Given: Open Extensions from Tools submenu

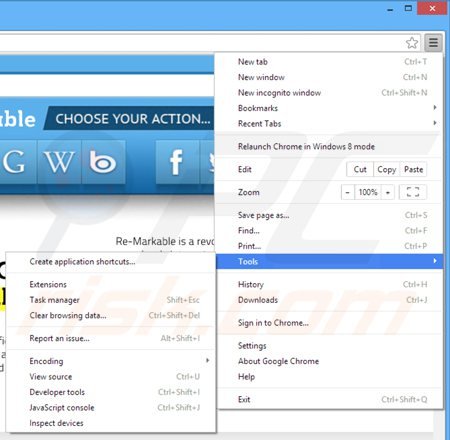Looking at the screenshot, I should [x=111, y=284].
